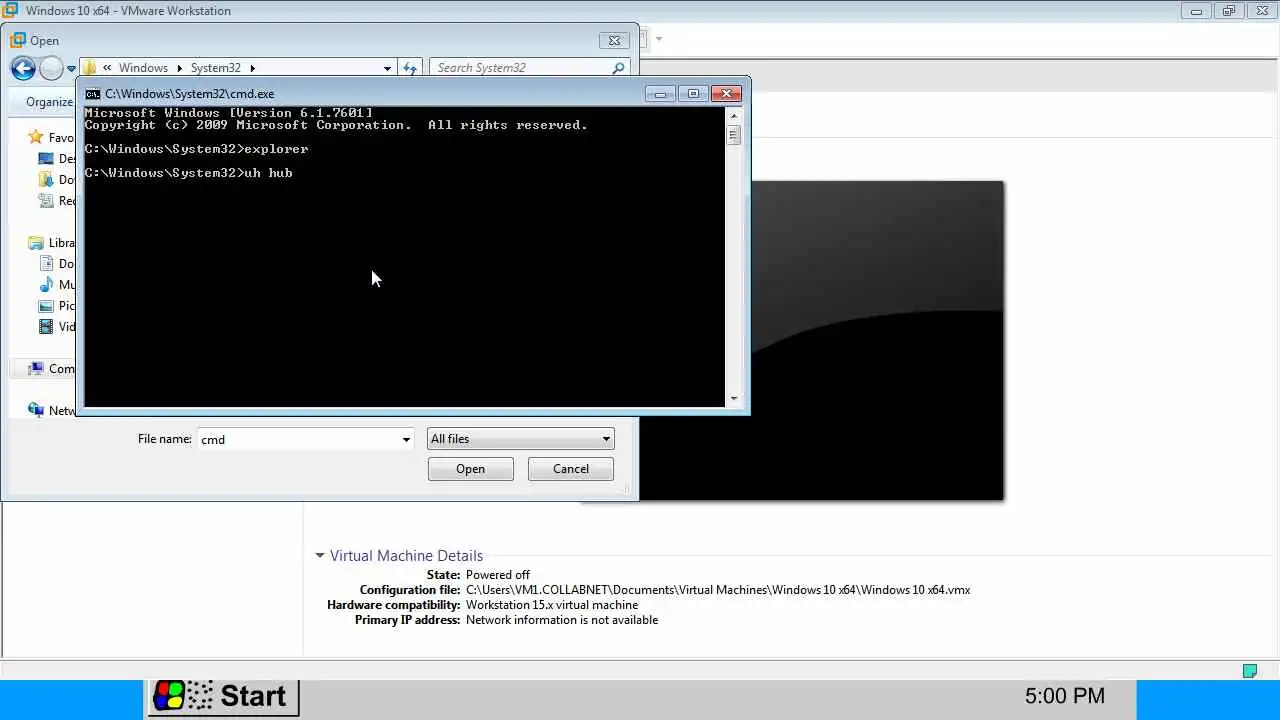Open File name combo box dropdown arrow
The image size is (1280, 720).
click(x=406, y=439)
